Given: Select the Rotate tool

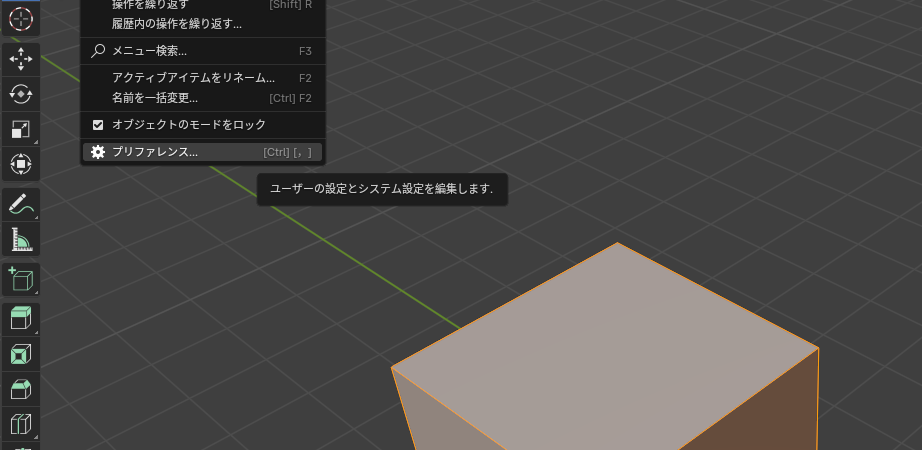Looking at the screenshot, I should tap(21, 94).
